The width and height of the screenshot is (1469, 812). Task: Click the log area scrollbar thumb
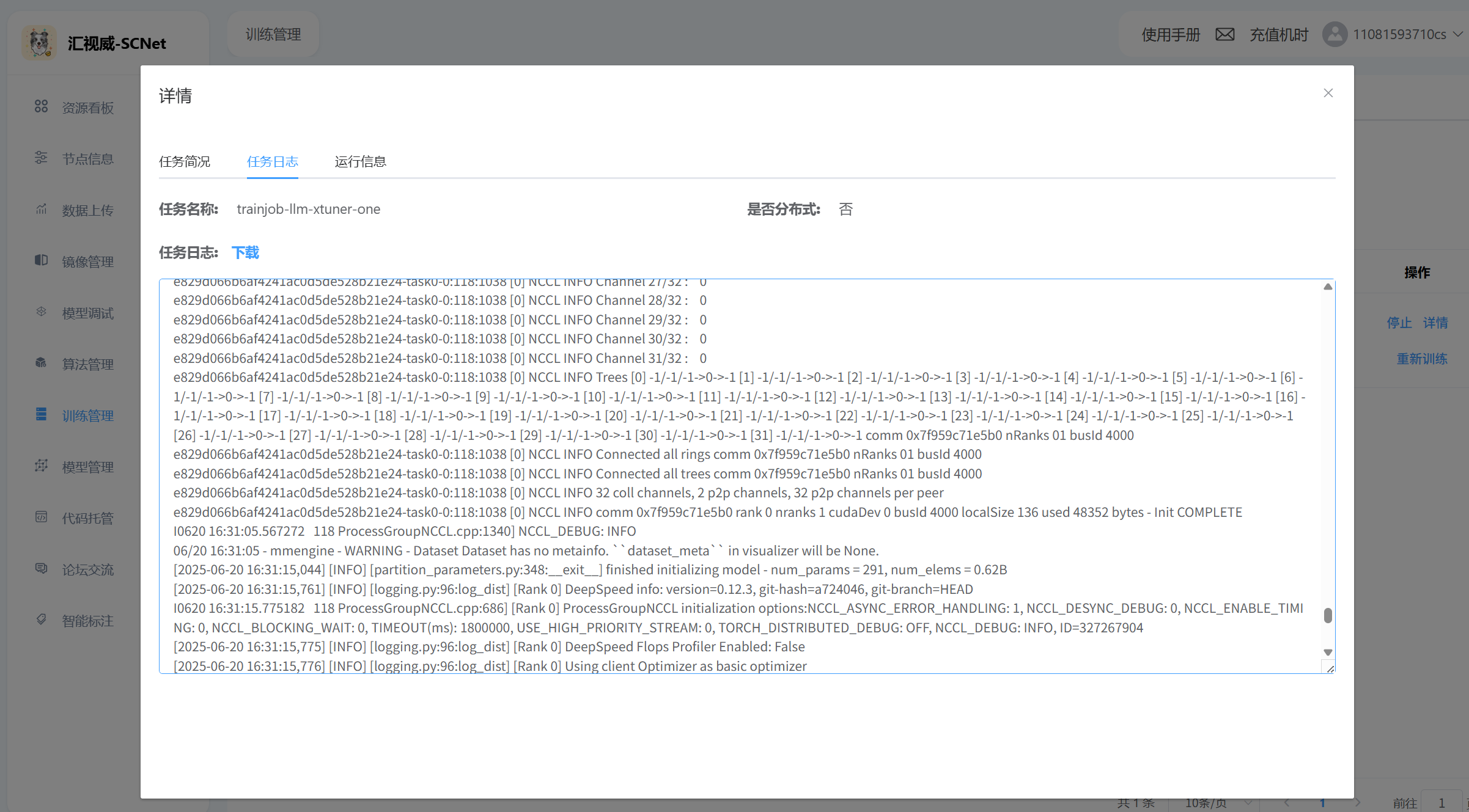pyautogui.click(x=1328, y=615)
